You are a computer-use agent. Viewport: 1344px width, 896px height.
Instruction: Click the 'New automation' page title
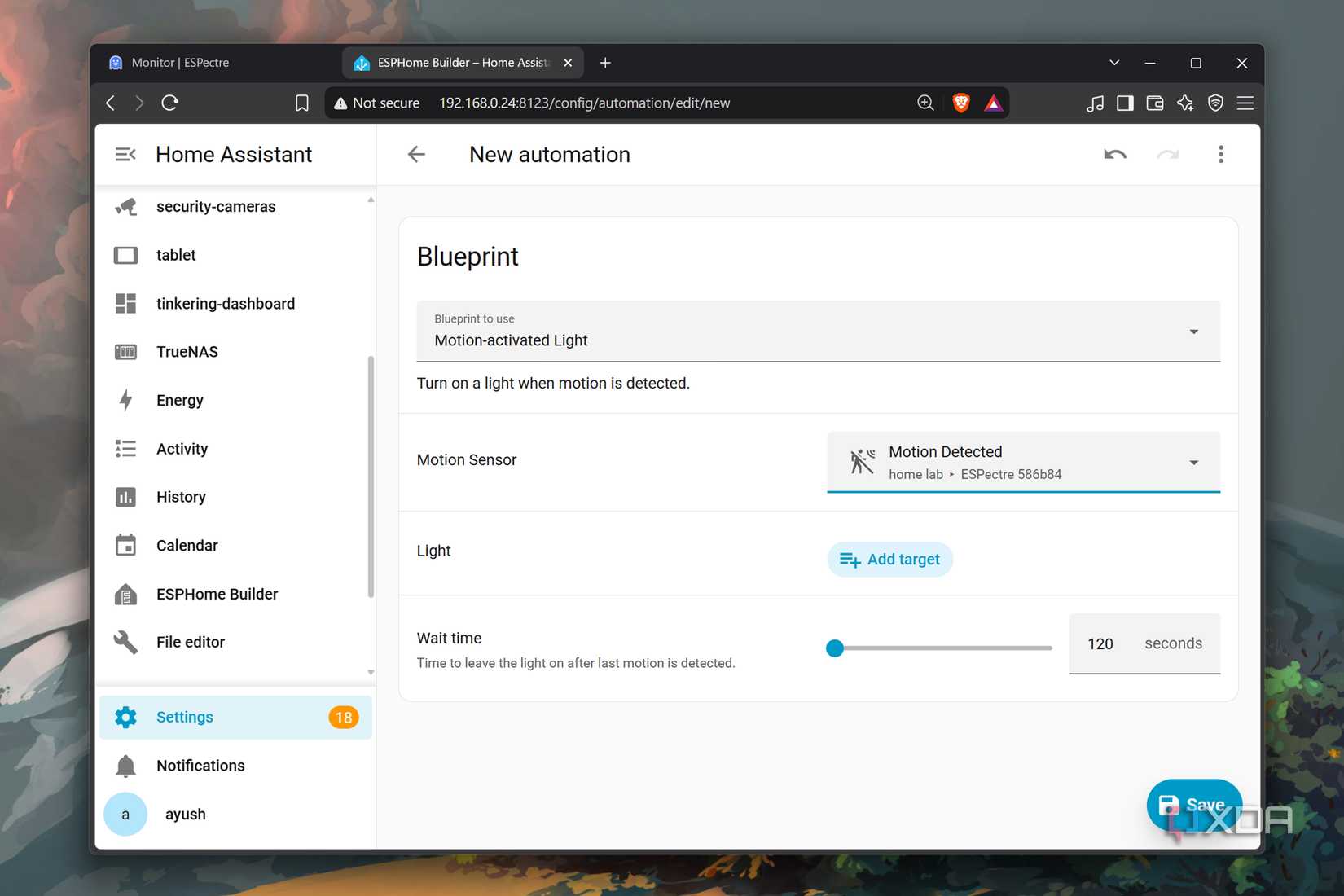coord(550,154)
